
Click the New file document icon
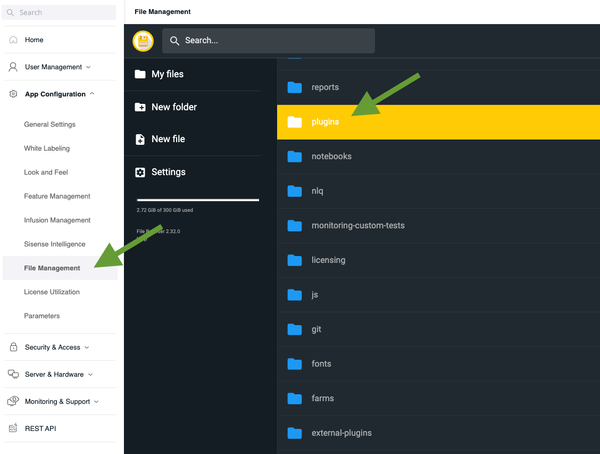click(140, 139)
